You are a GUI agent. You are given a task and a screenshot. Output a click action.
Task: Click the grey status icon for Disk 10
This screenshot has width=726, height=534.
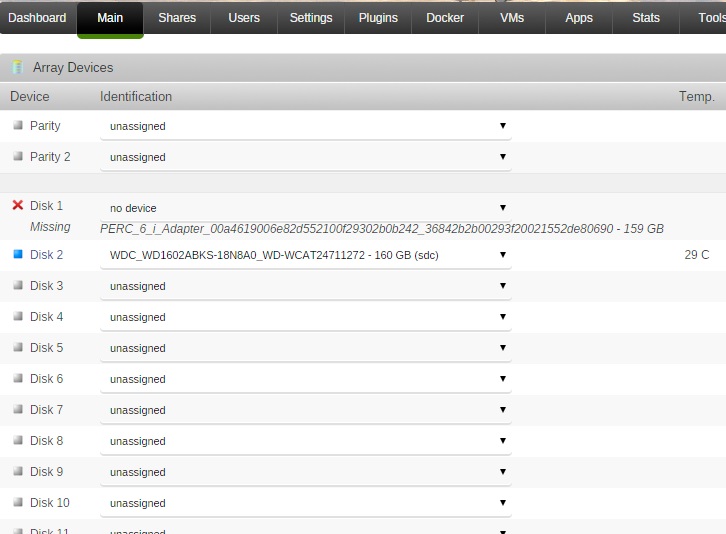tap(18, 502)
